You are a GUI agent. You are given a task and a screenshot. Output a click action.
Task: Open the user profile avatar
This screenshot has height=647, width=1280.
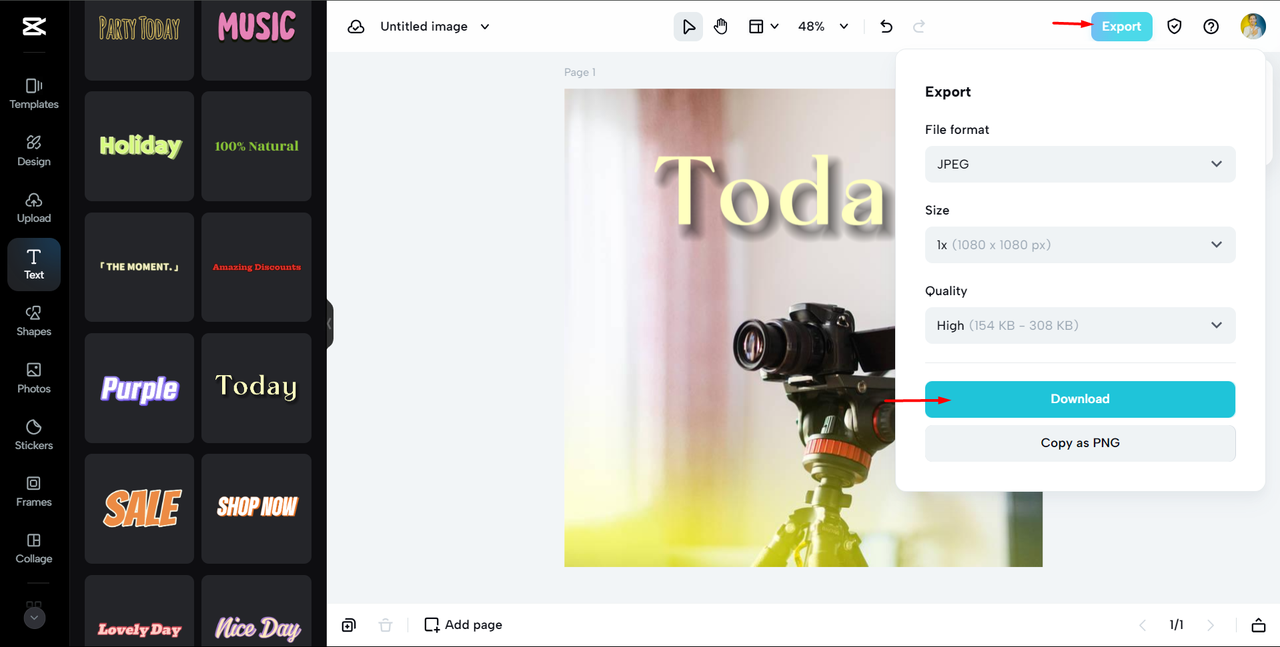(1253, 27)
